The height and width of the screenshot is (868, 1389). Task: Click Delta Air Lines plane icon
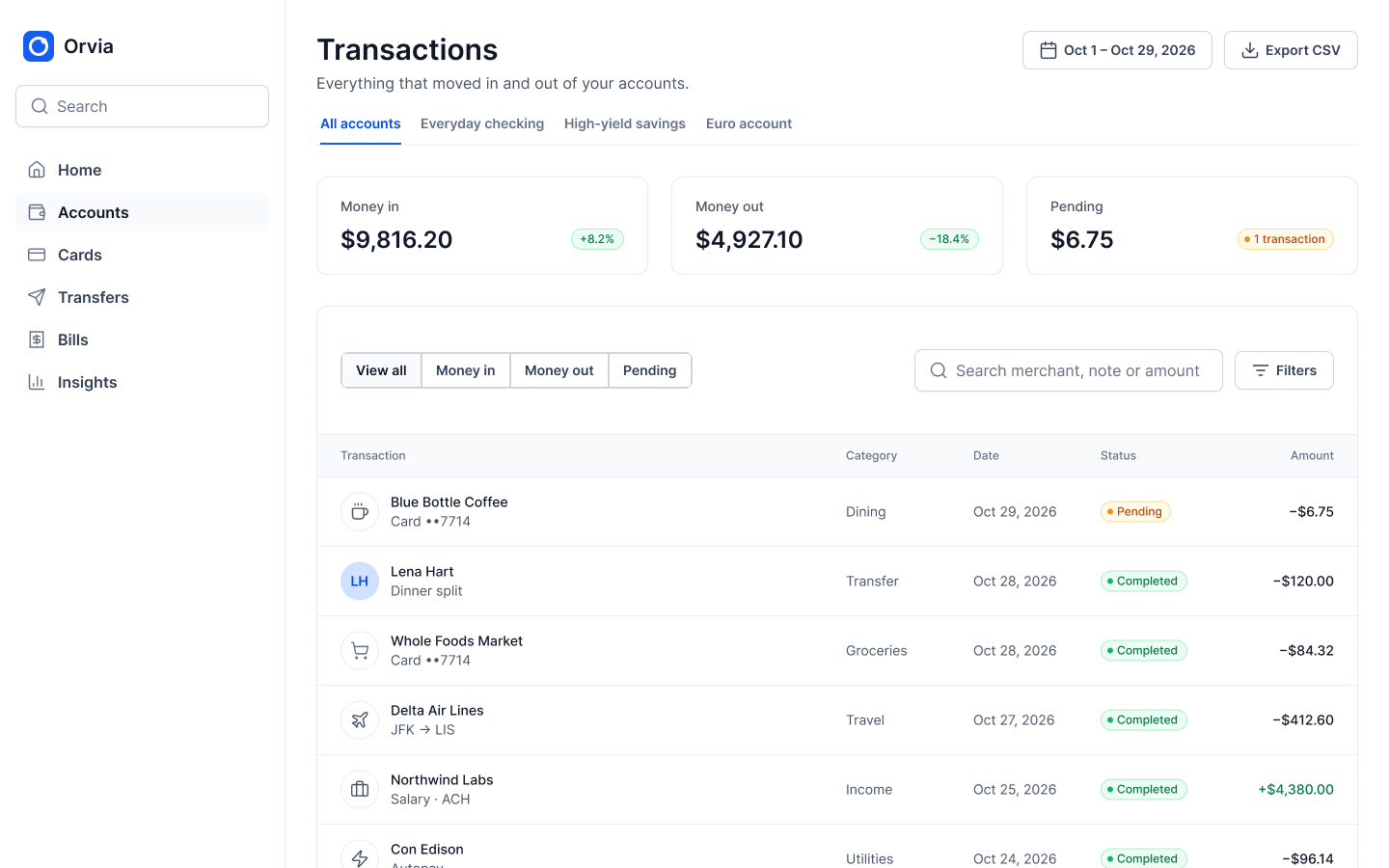[360, 720]
